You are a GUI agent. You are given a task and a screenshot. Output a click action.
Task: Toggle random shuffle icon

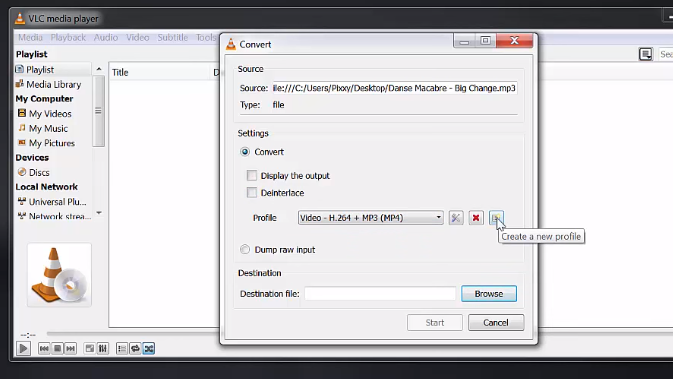(x=149, y=349)
